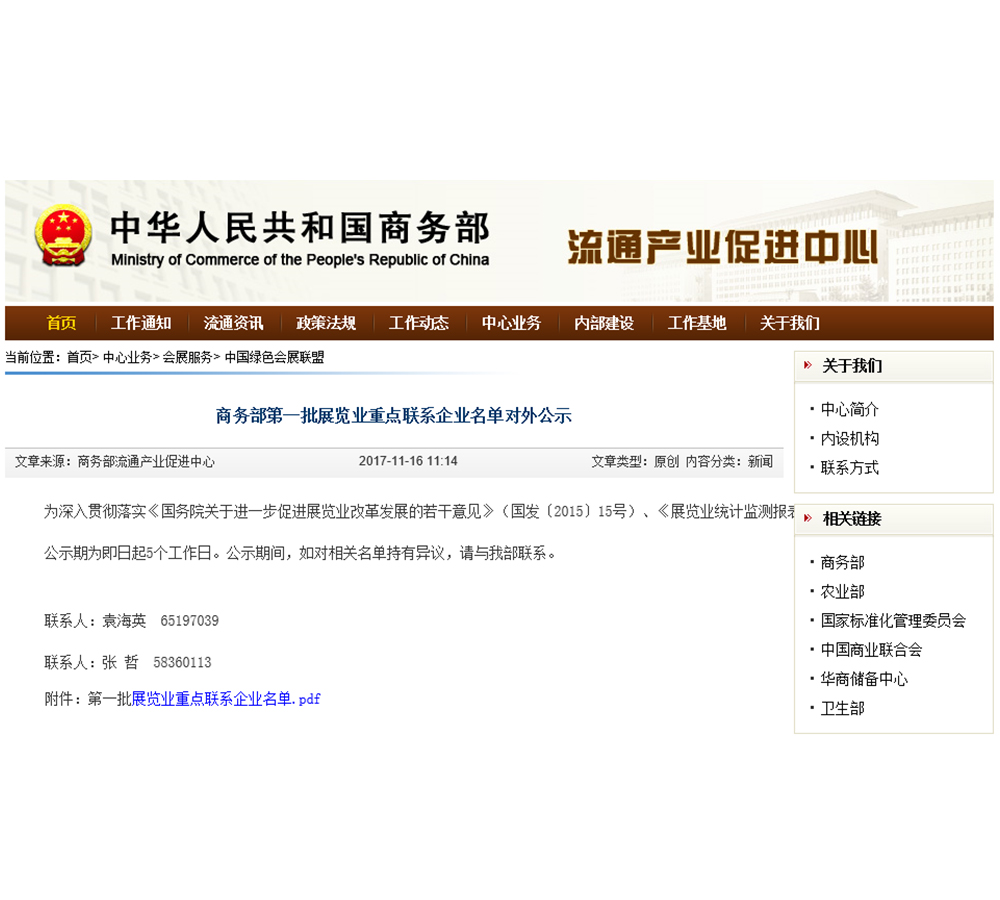Click the 华商储备中心 related link
The image size is (1000, 900).
(x=864, y=678)
